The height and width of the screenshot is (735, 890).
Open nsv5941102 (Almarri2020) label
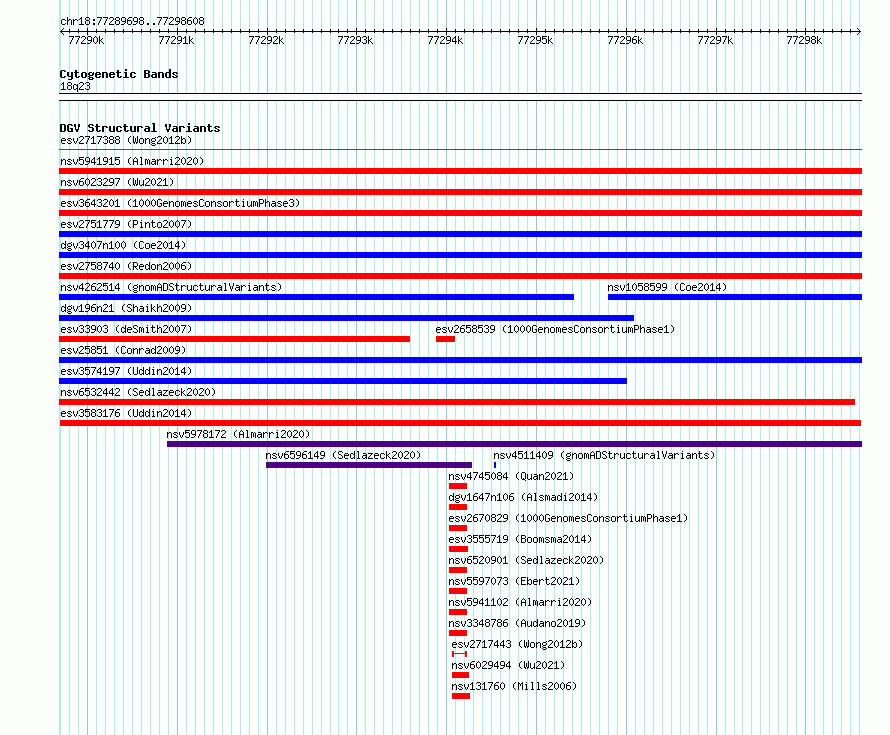[x=520, y=602]
